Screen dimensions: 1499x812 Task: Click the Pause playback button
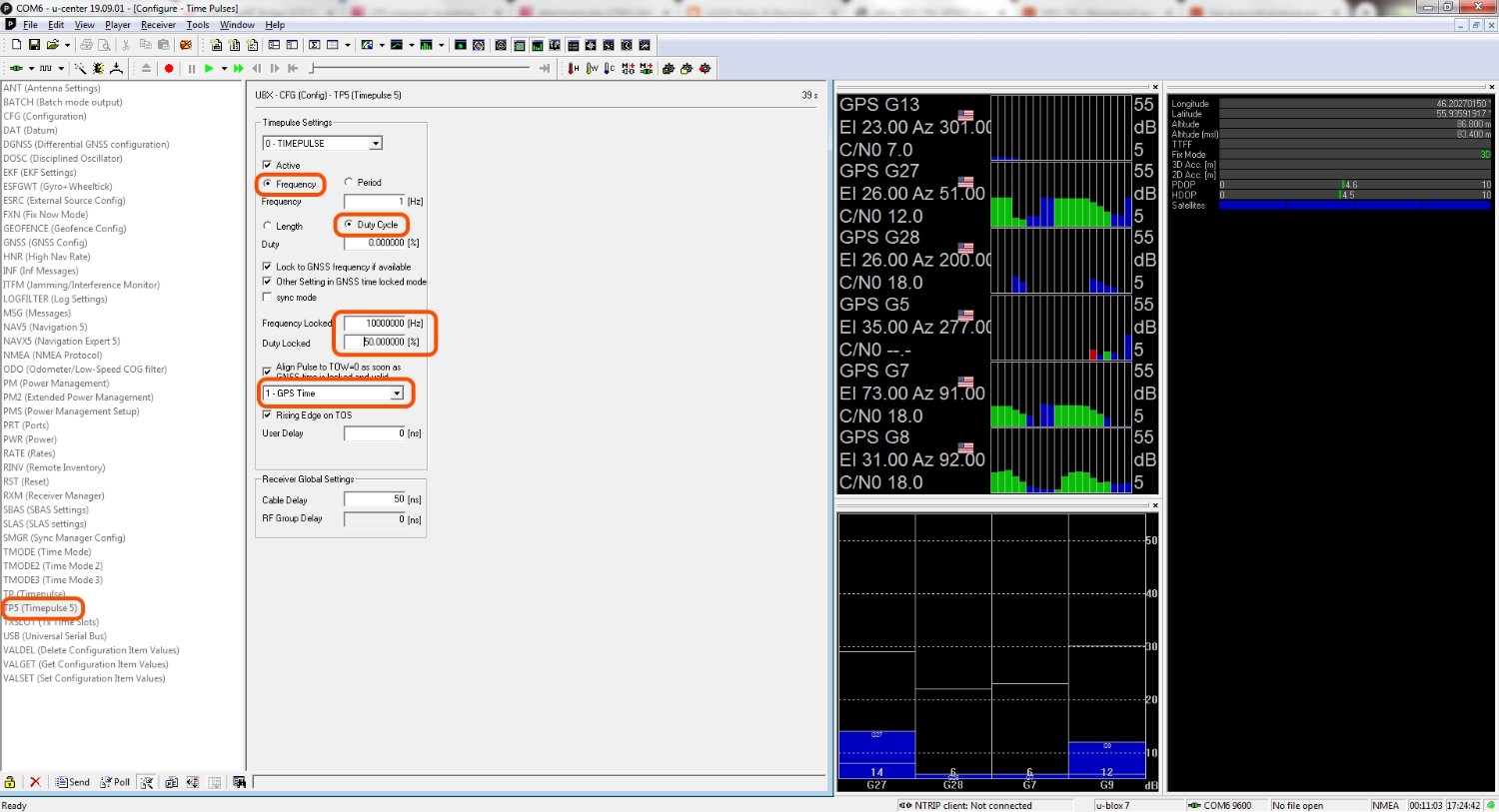point(192,69)
